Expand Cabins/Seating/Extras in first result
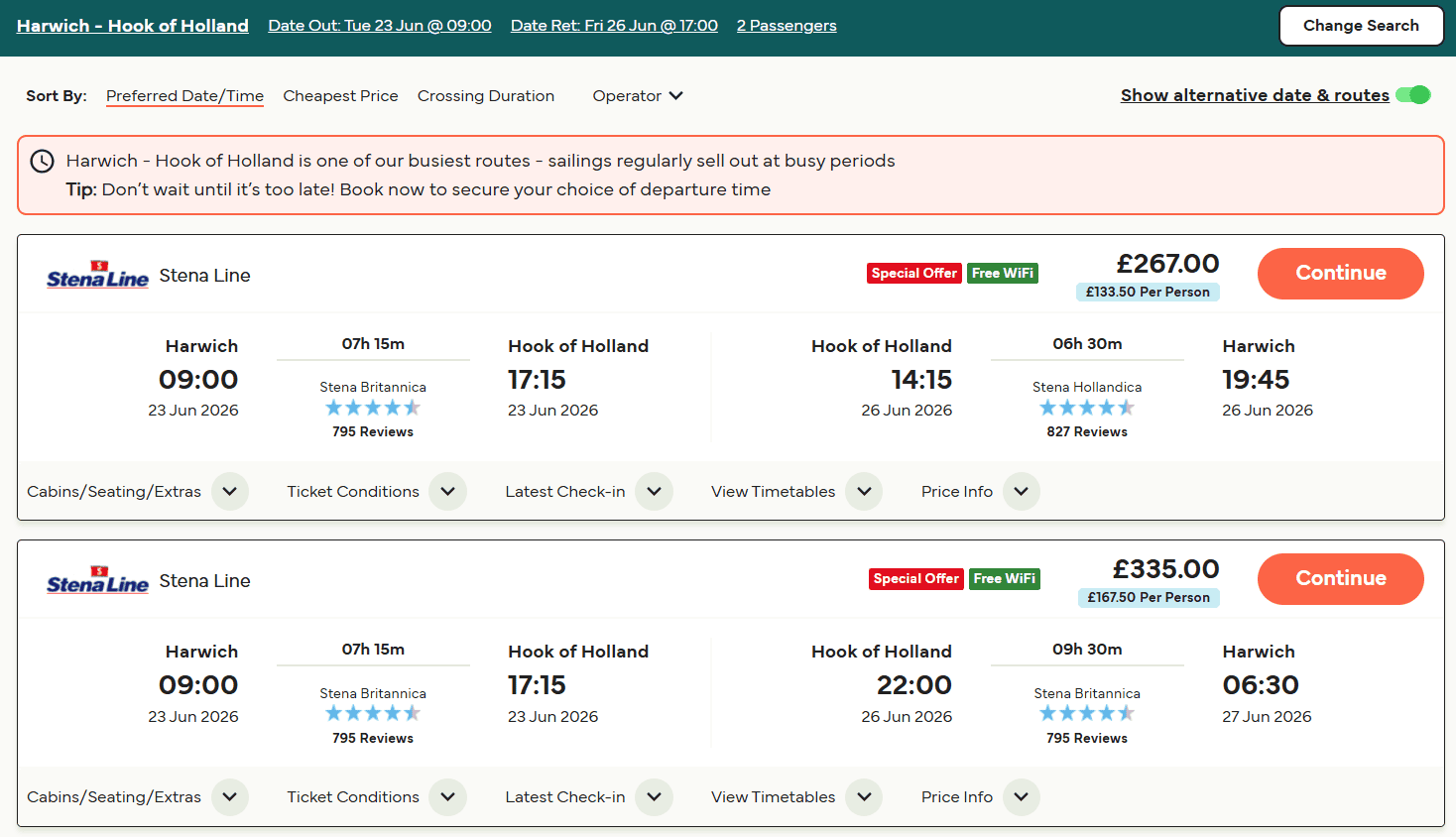 tap(229, 491)
